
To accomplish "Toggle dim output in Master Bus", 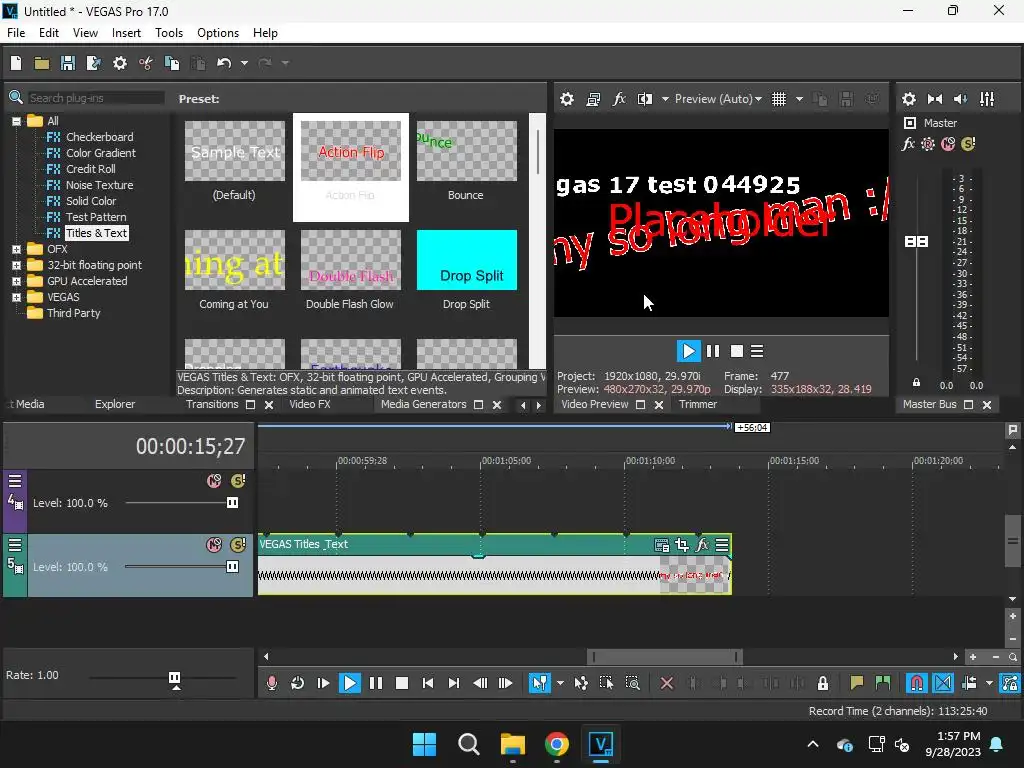I will (961, 99).
